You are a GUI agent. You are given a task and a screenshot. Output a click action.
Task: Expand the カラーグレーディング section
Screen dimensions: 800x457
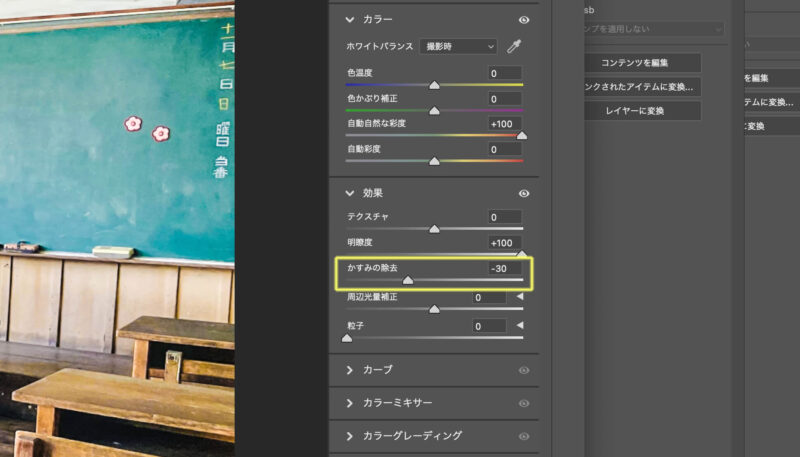click(x=349, y=437)
